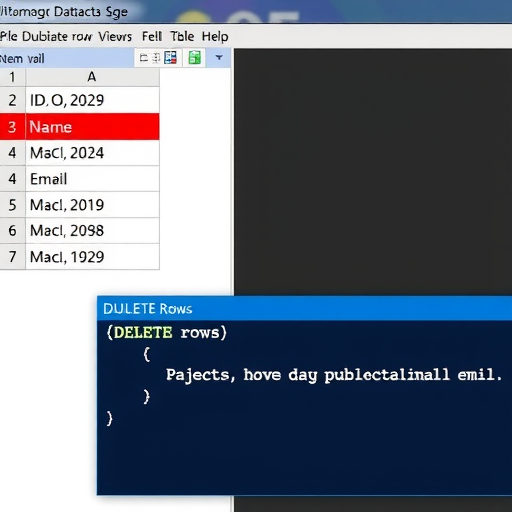Click row number 7 header
The height and width of the screenshot is (512, 512).
click(12, 257)
